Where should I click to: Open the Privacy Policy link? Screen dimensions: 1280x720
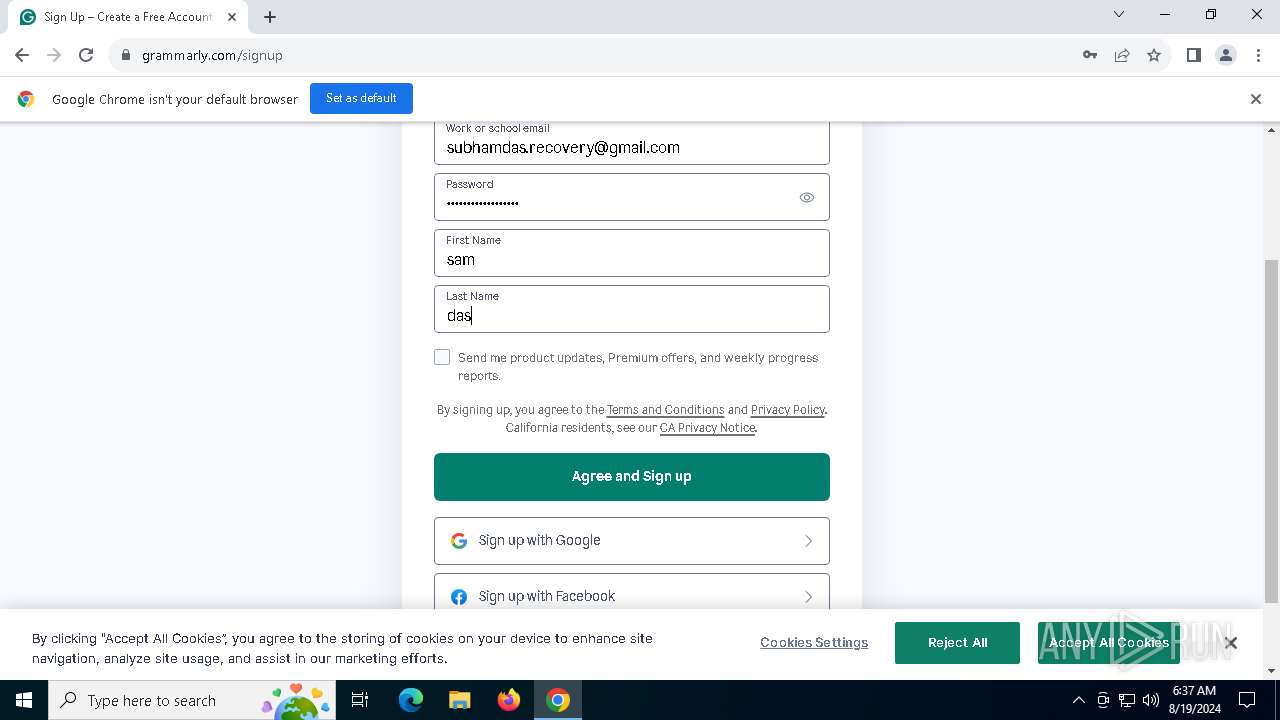pyautogui.click(x=788, y=410)
